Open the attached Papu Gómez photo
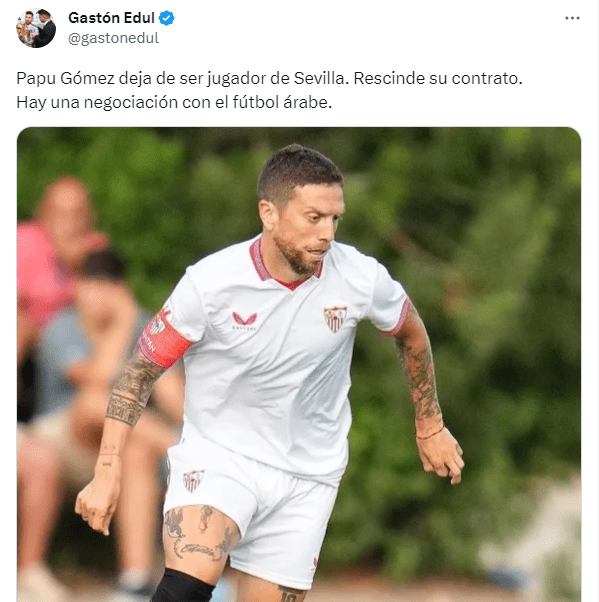 (299, 364)
